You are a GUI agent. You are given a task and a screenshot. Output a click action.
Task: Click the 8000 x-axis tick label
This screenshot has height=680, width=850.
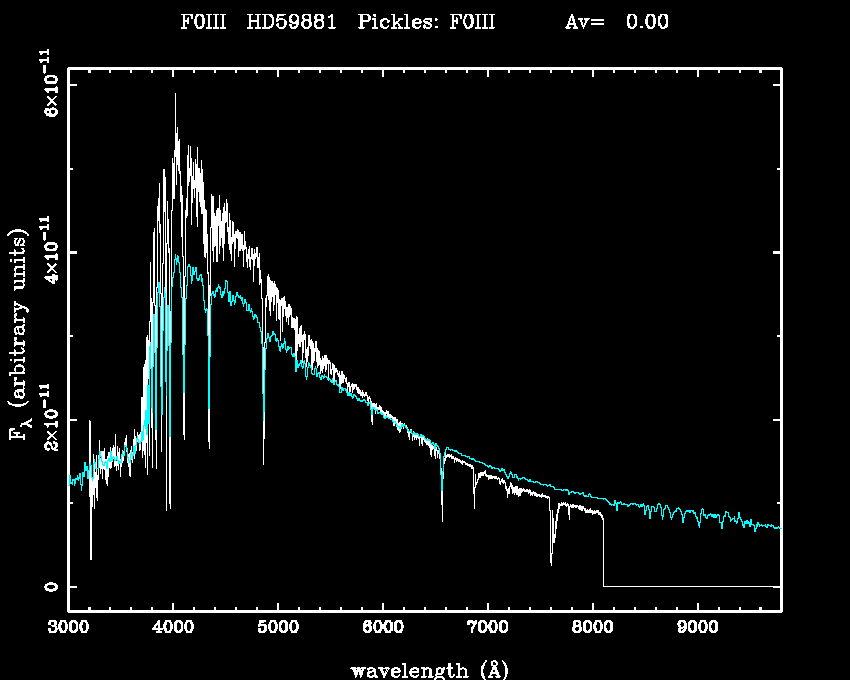pyautogui.click(x=592, y=628)
